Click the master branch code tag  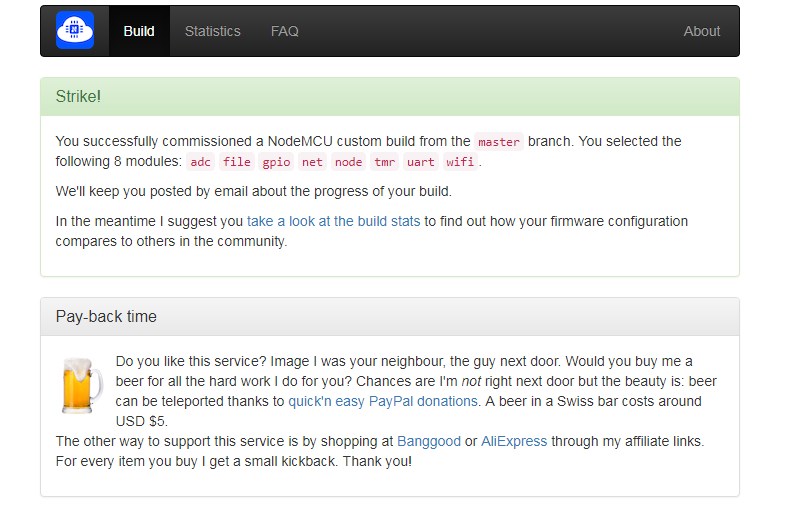(499, 142)
